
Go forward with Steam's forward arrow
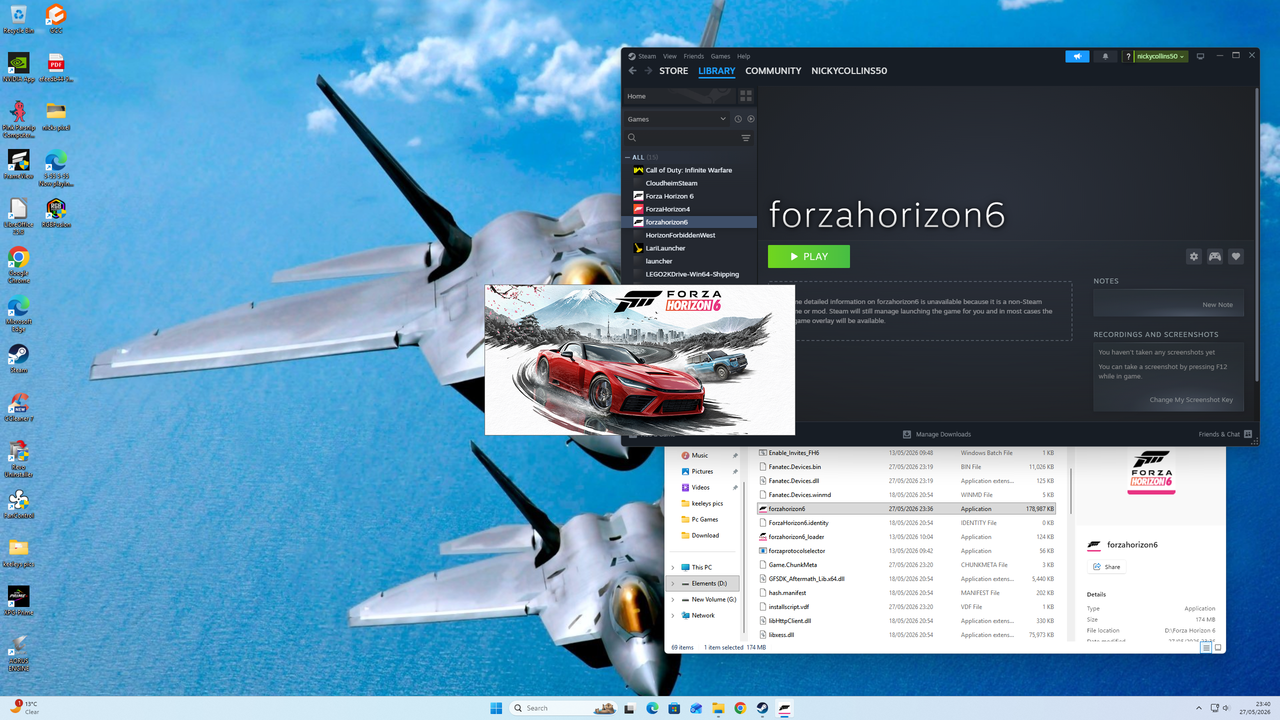point(648,71)
